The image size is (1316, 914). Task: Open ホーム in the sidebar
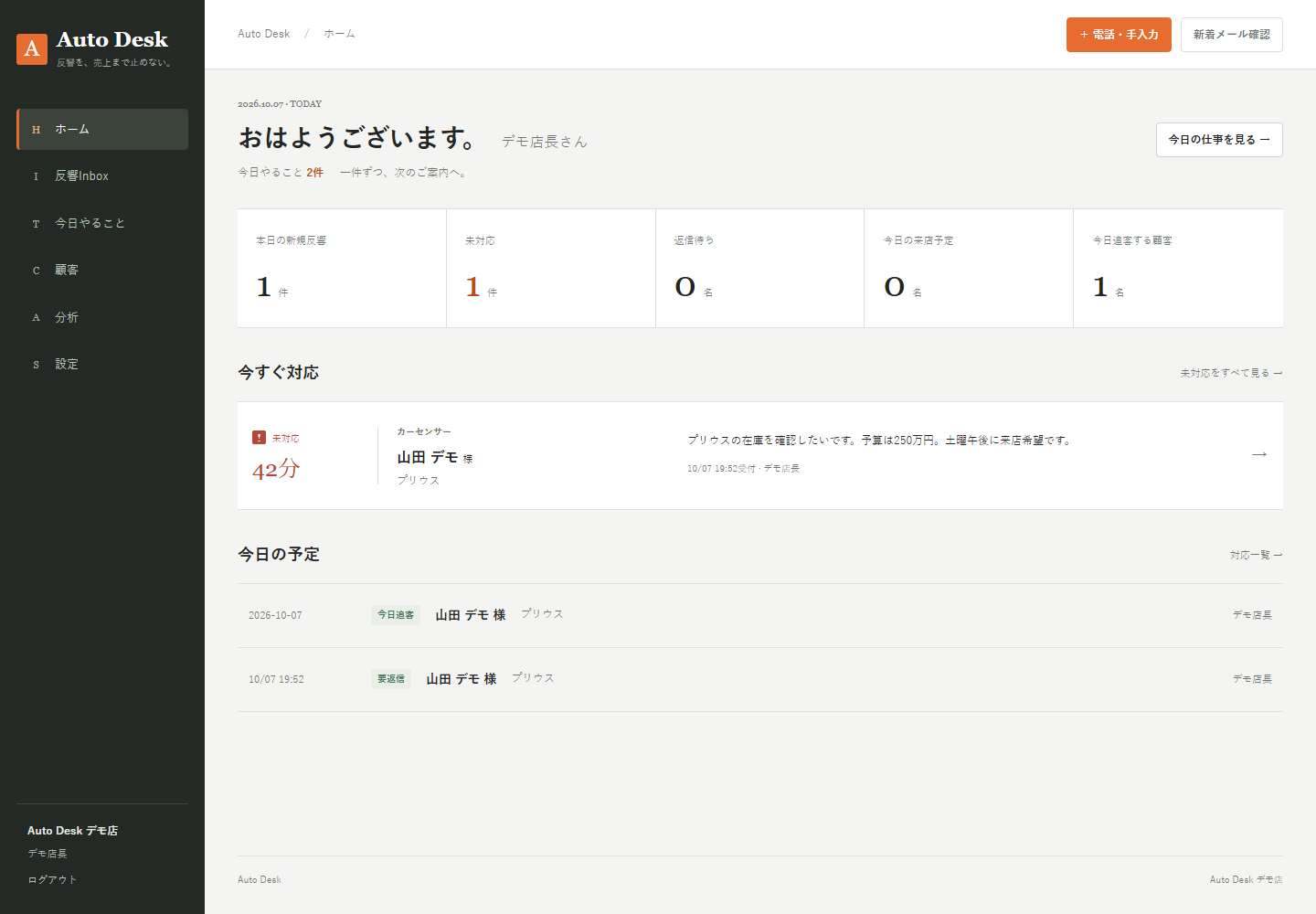[x=102, y=129]
